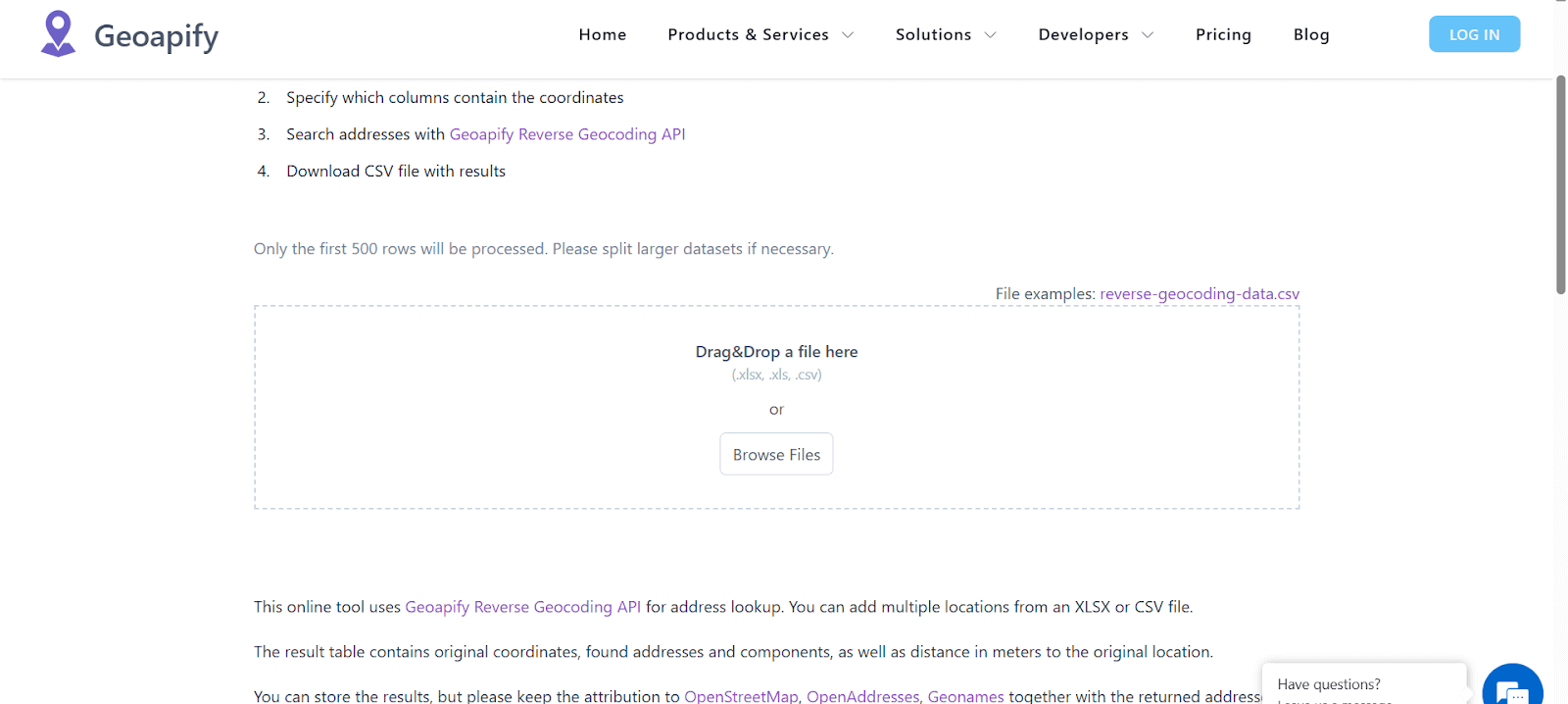Click the Geoapify brand name text
The image size is (1568, 704).
pos(156,36)
